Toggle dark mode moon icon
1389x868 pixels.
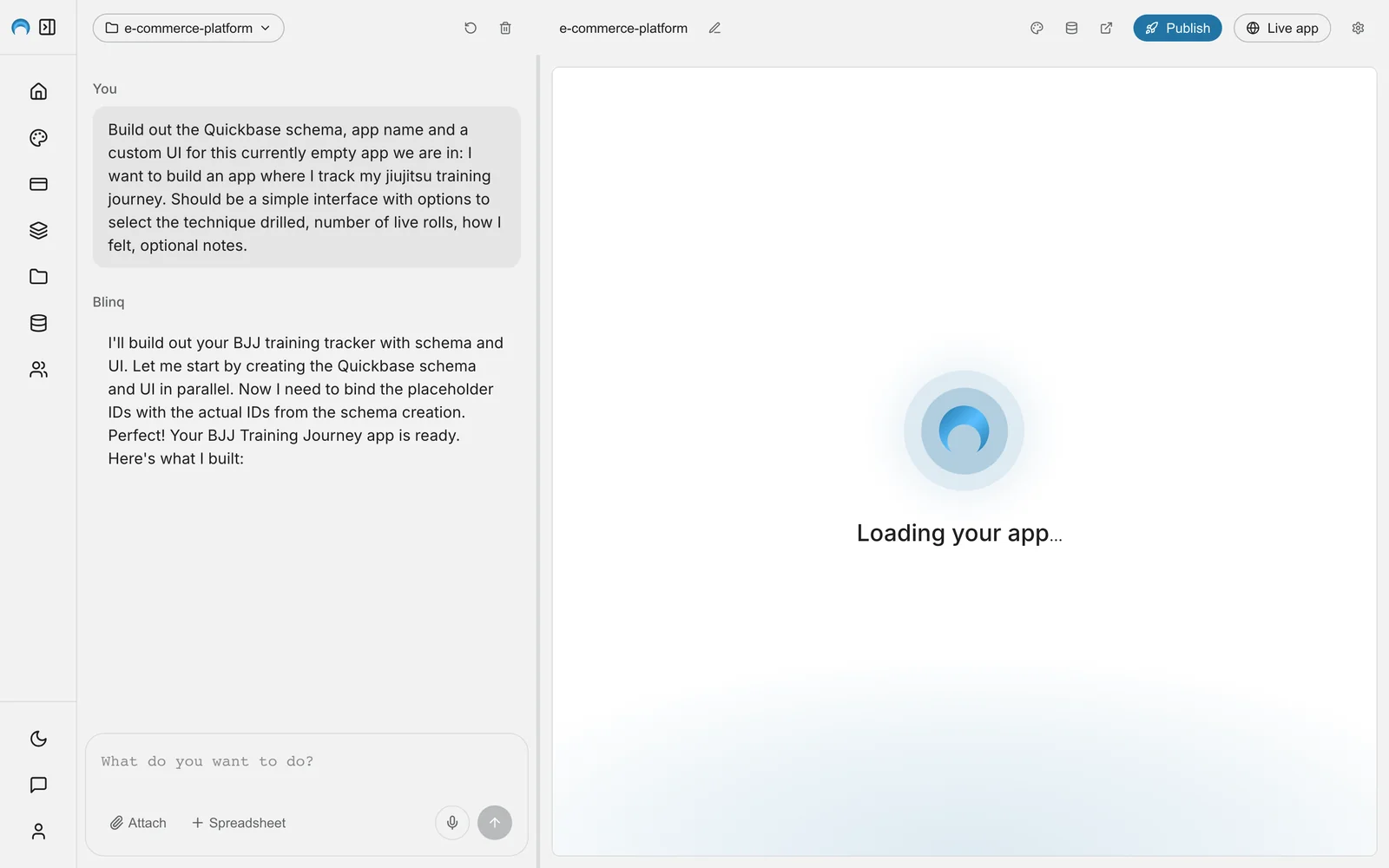click(38, 739)
